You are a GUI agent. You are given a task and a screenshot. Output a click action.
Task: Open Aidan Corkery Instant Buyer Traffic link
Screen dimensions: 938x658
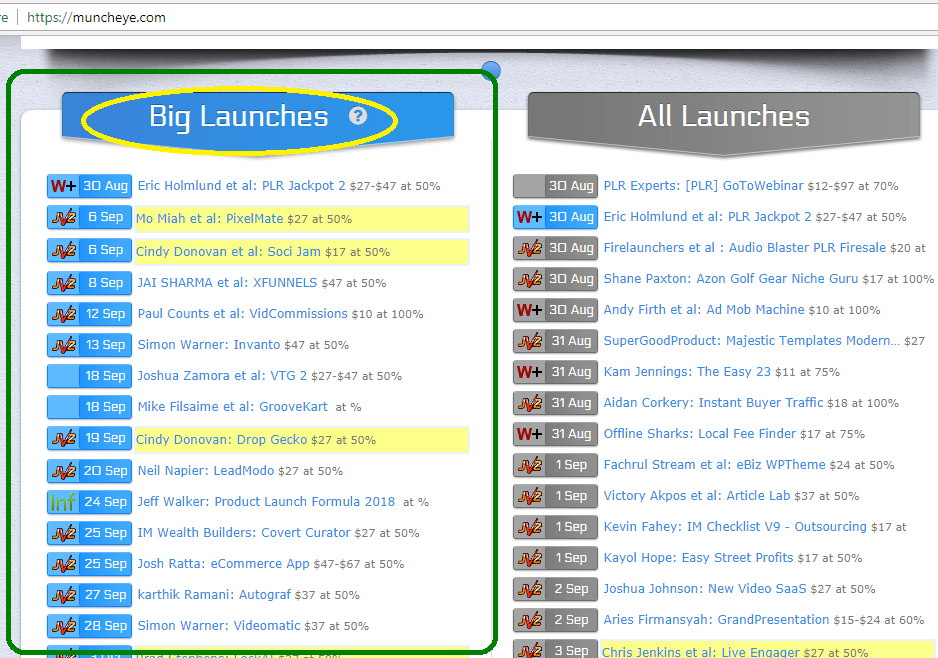[x=714, y=403]
